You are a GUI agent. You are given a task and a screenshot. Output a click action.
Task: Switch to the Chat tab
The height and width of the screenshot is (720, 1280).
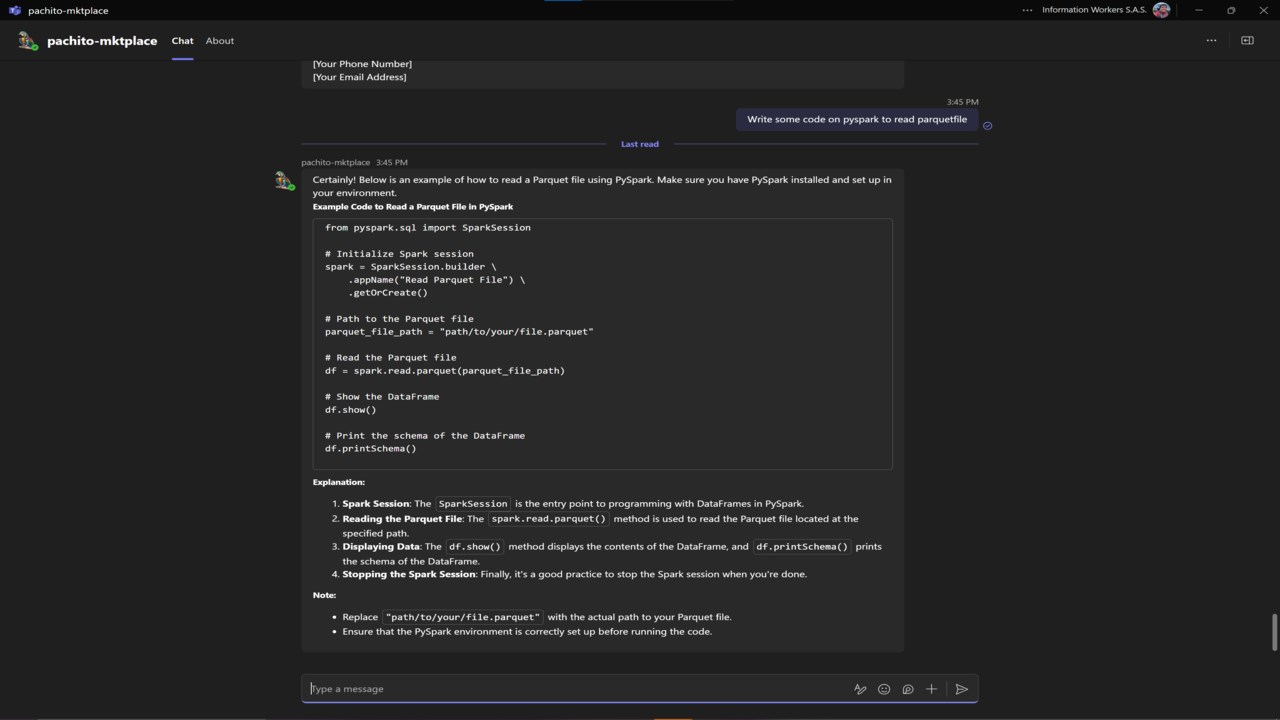pyautogui.click(x=182, y=41)
